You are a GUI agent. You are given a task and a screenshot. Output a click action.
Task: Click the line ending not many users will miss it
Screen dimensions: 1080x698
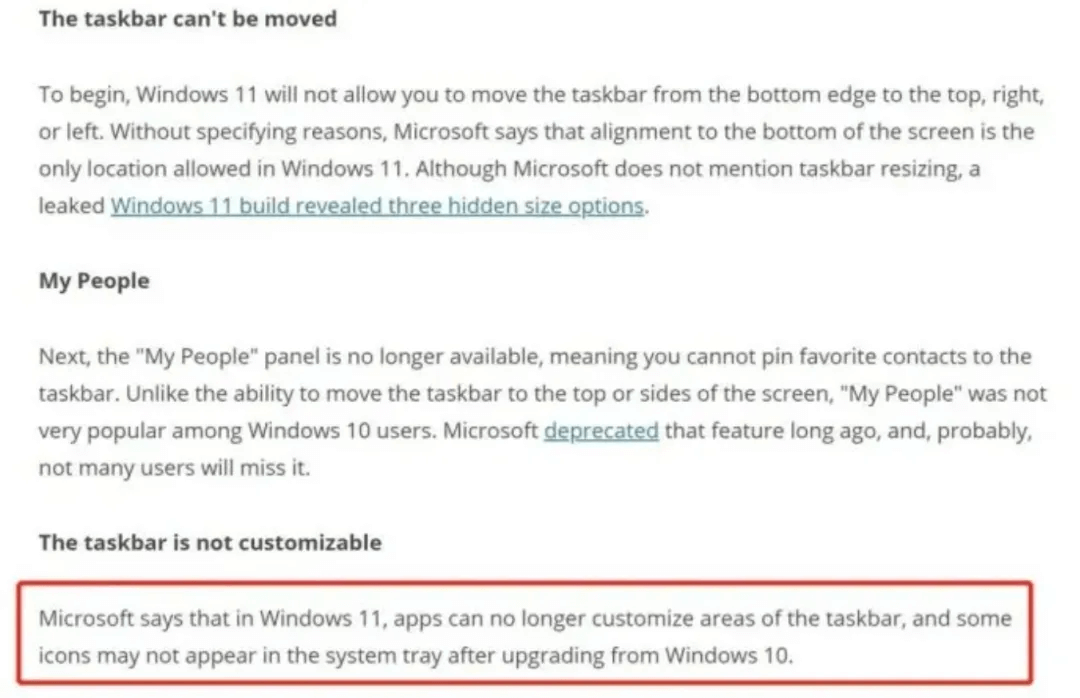coord(174,468)
